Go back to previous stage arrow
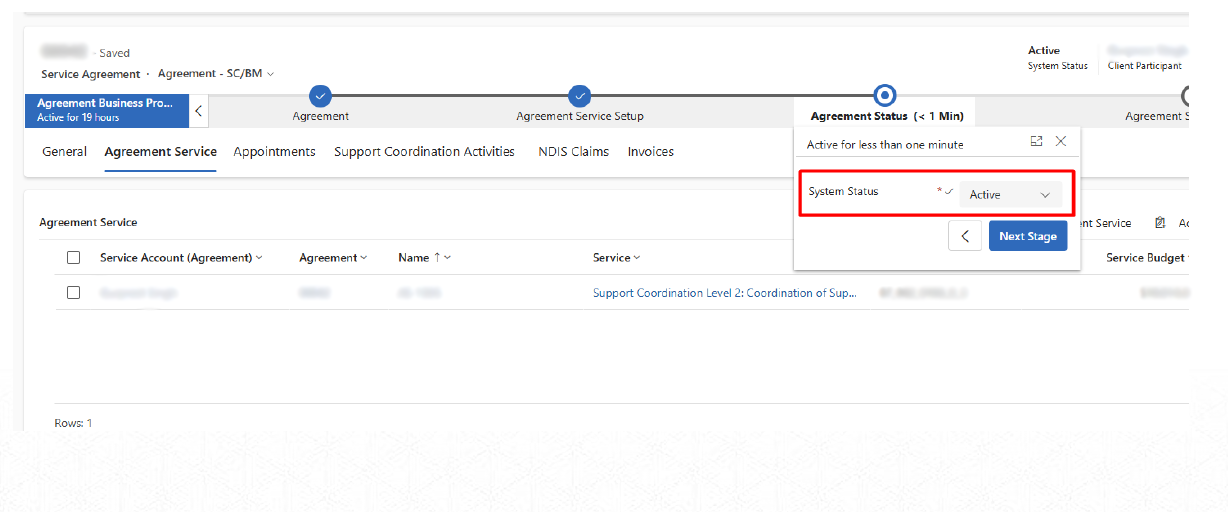The height and width of the screenshot is (512, 1228). [x=964, y=236]
